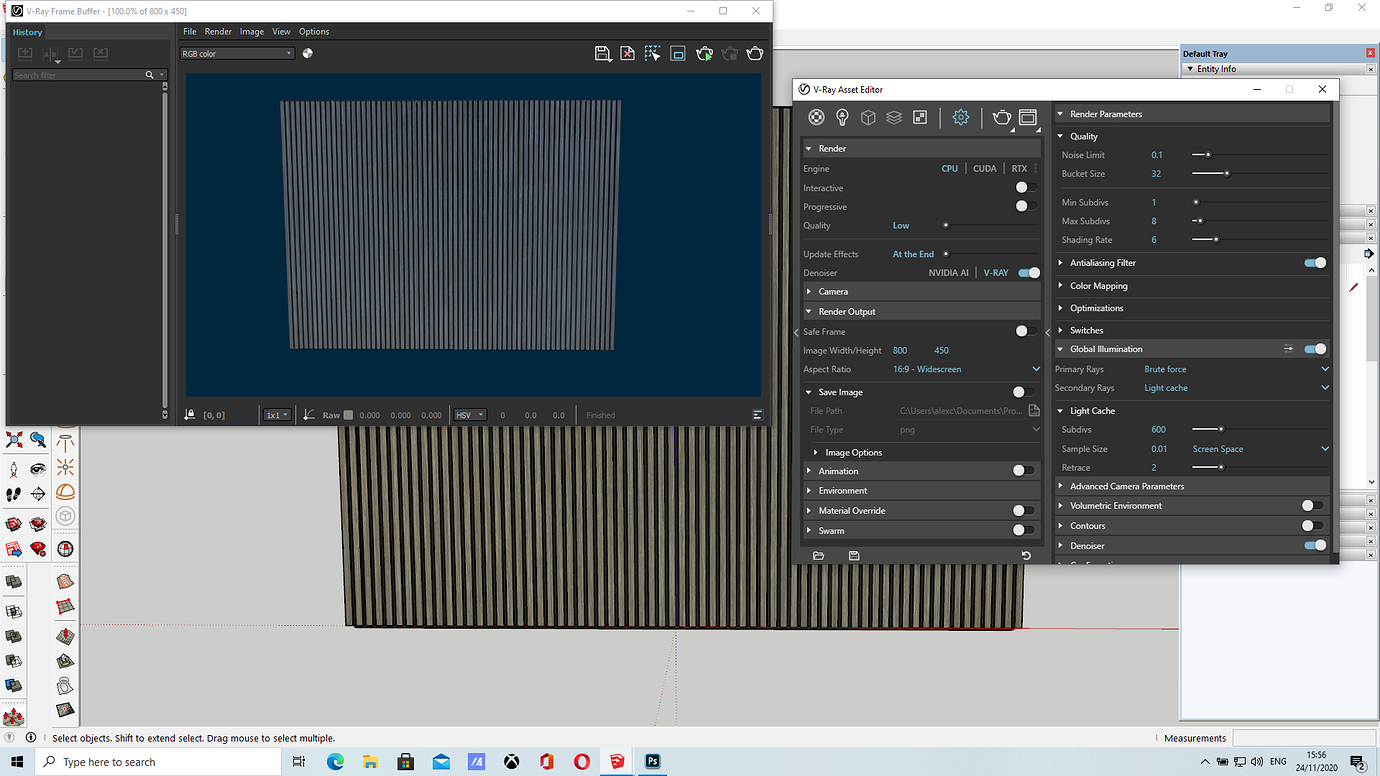
Task: Open the Materials panel in Asset Editor
Action: pyautogui.click(x=816, y=117)
